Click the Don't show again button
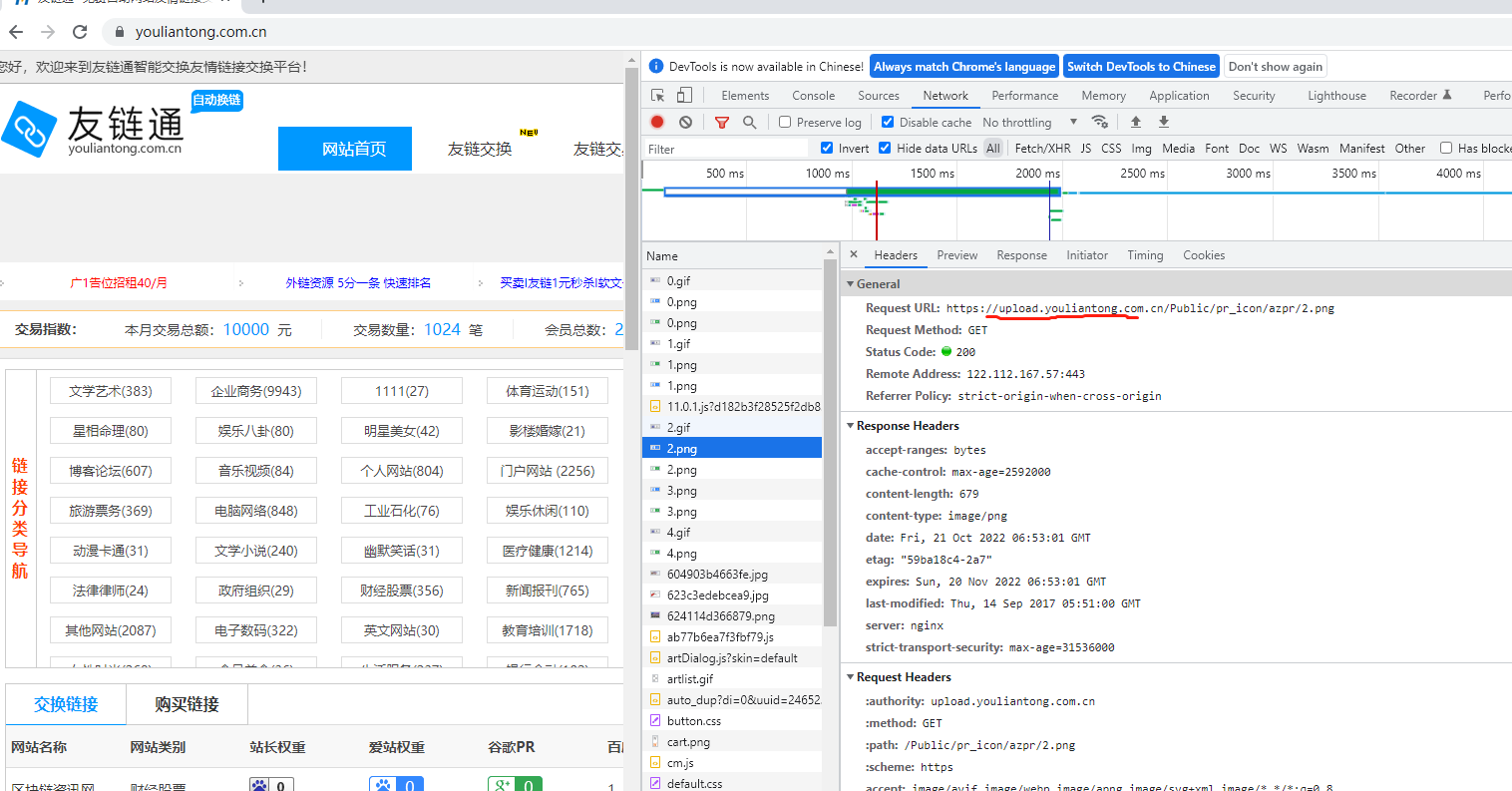1512x791 pixels. tap(1275, 67)
